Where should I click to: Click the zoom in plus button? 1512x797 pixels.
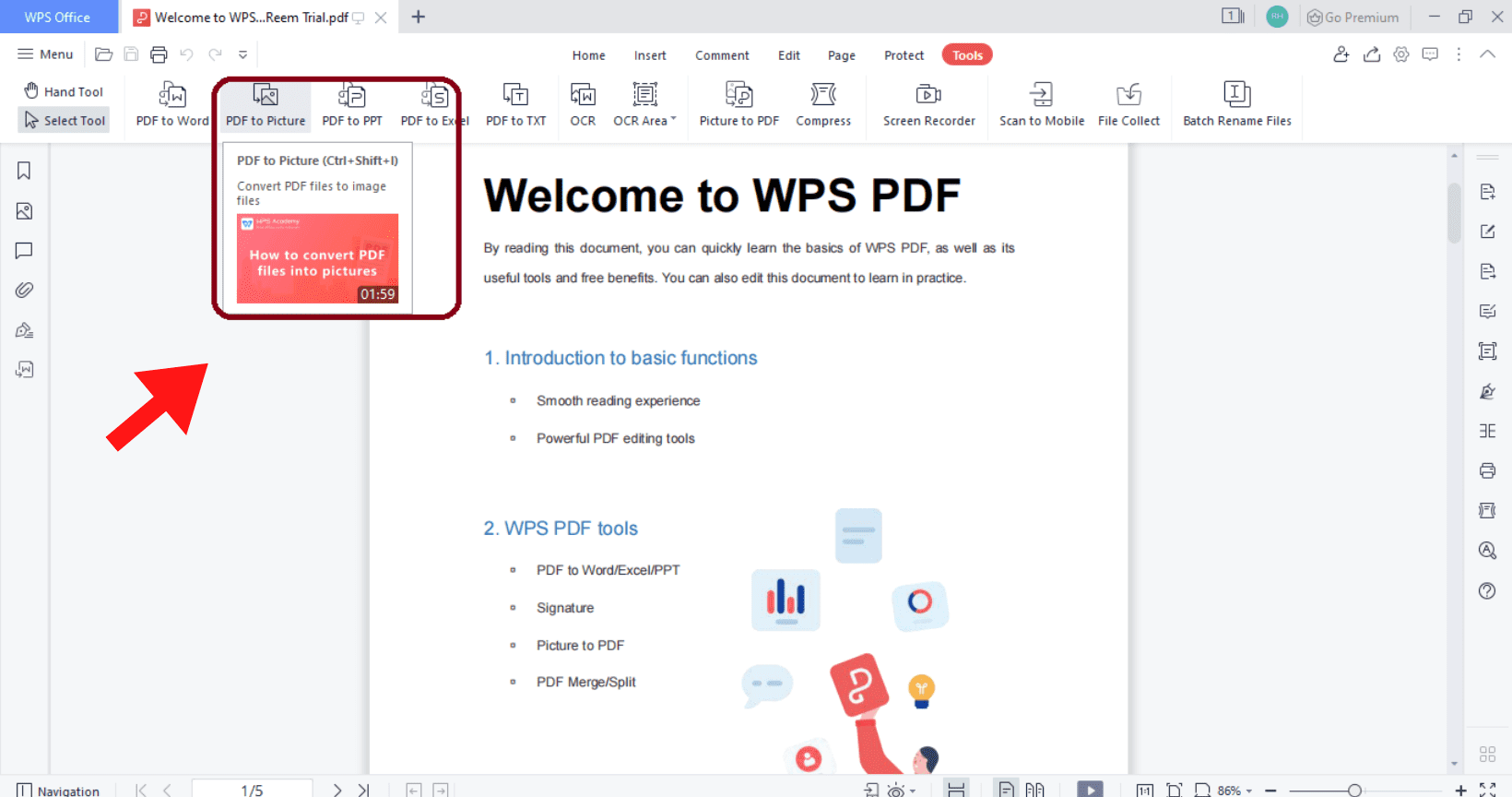click(1460, 791)
